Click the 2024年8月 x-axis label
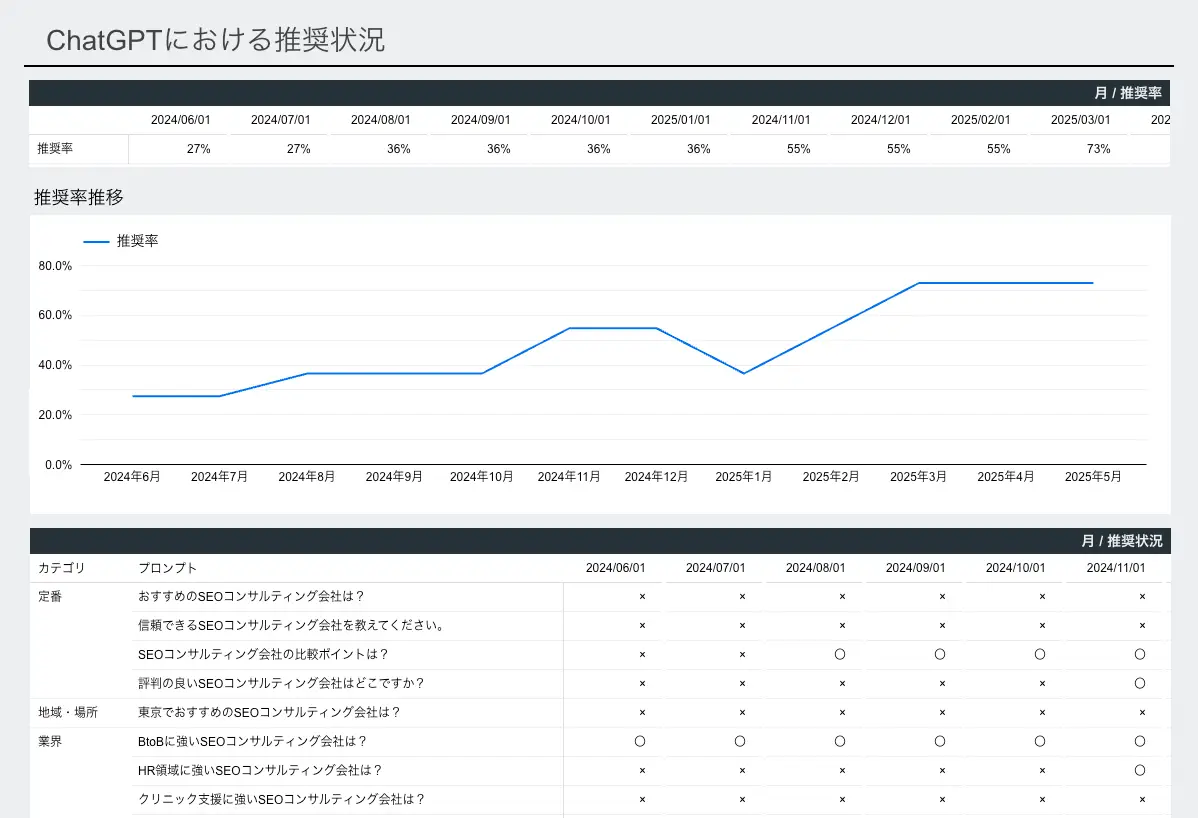1198x818 pixels. 306,477
